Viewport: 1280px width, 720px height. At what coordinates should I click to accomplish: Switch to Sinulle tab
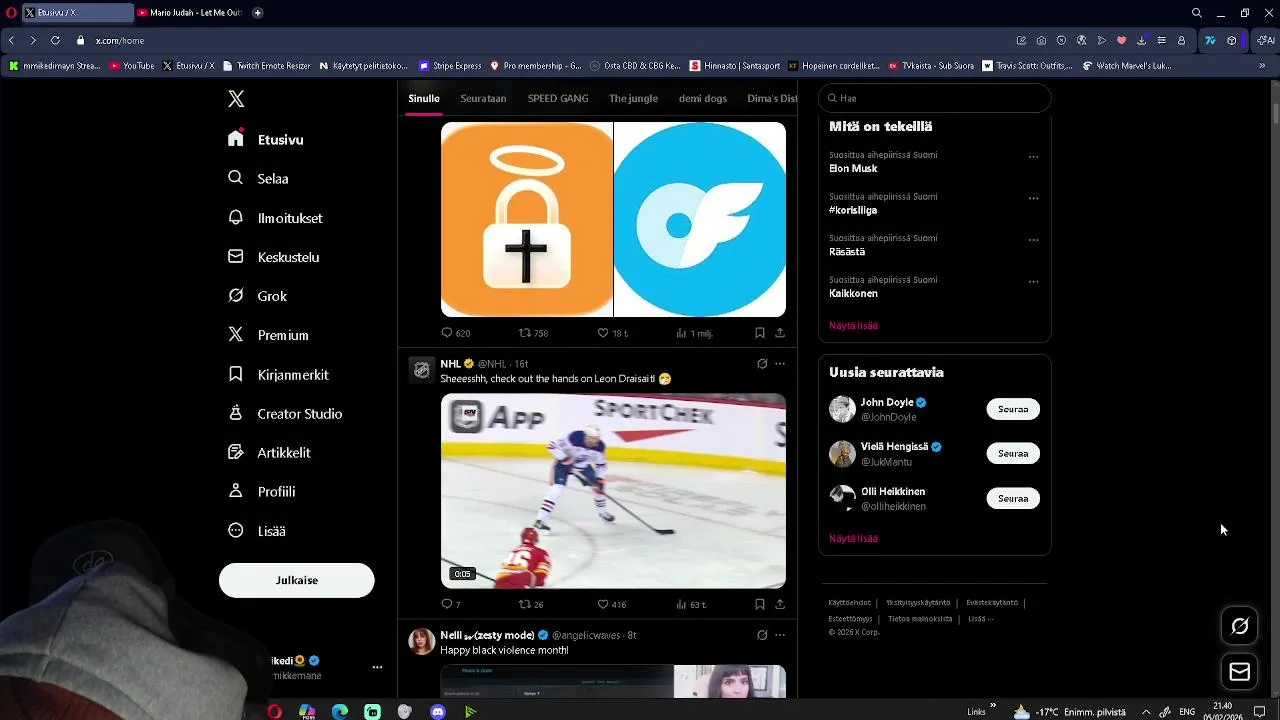tap(424, 98)
